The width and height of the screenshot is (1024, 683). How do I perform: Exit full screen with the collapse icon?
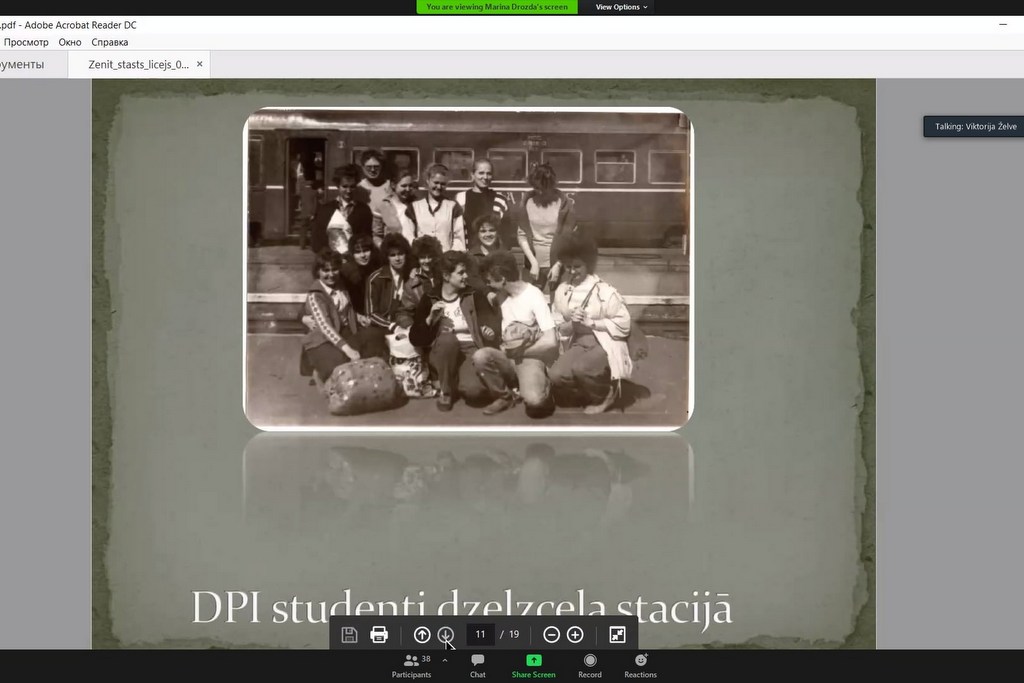tap(617, 635)
